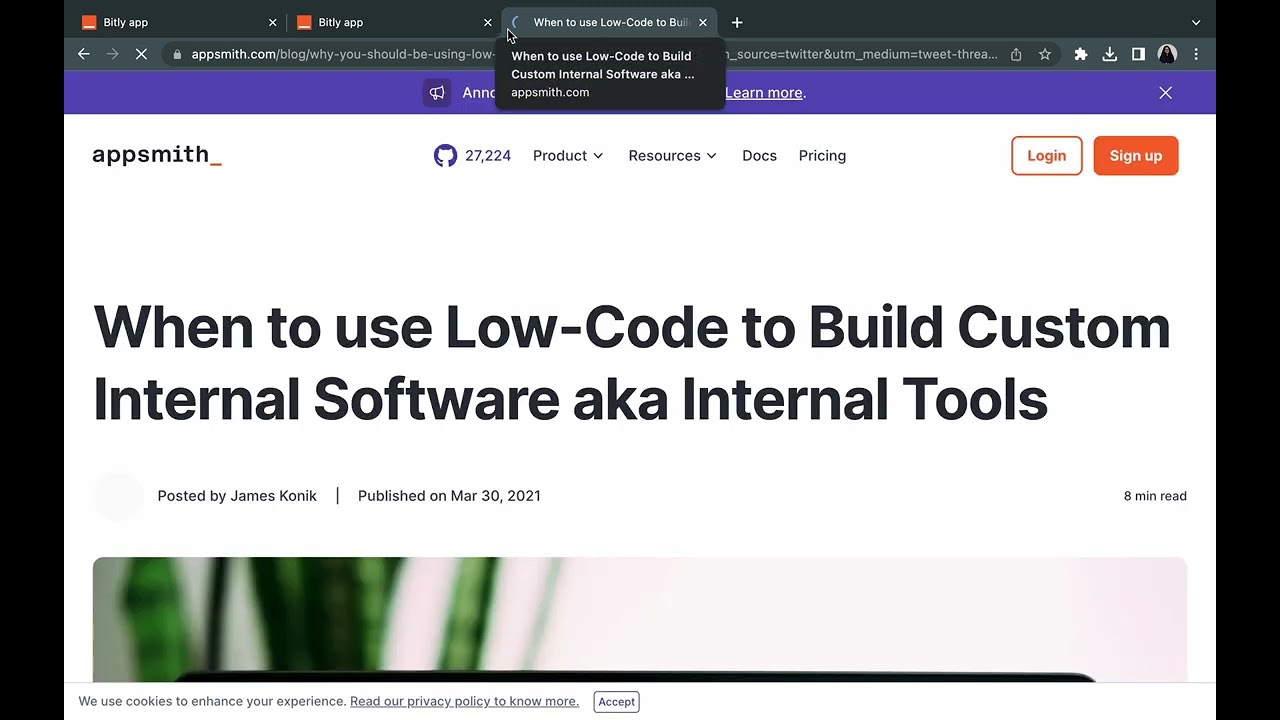
Task: Go back to the previous page
Action: 84,54
